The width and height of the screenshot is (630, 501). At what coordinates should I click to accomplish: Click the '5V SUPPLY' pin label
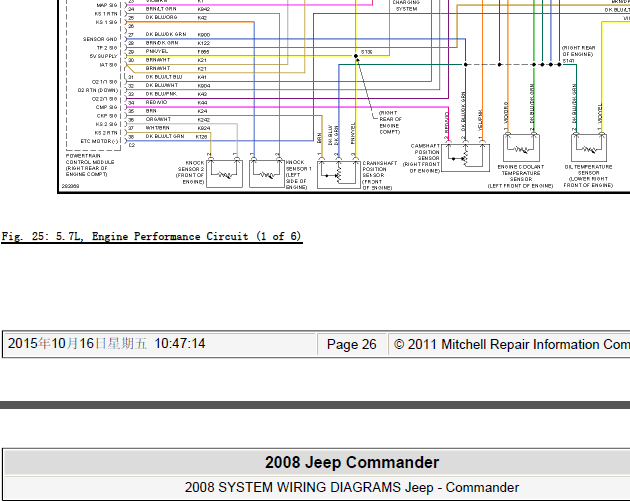point(103,56)
